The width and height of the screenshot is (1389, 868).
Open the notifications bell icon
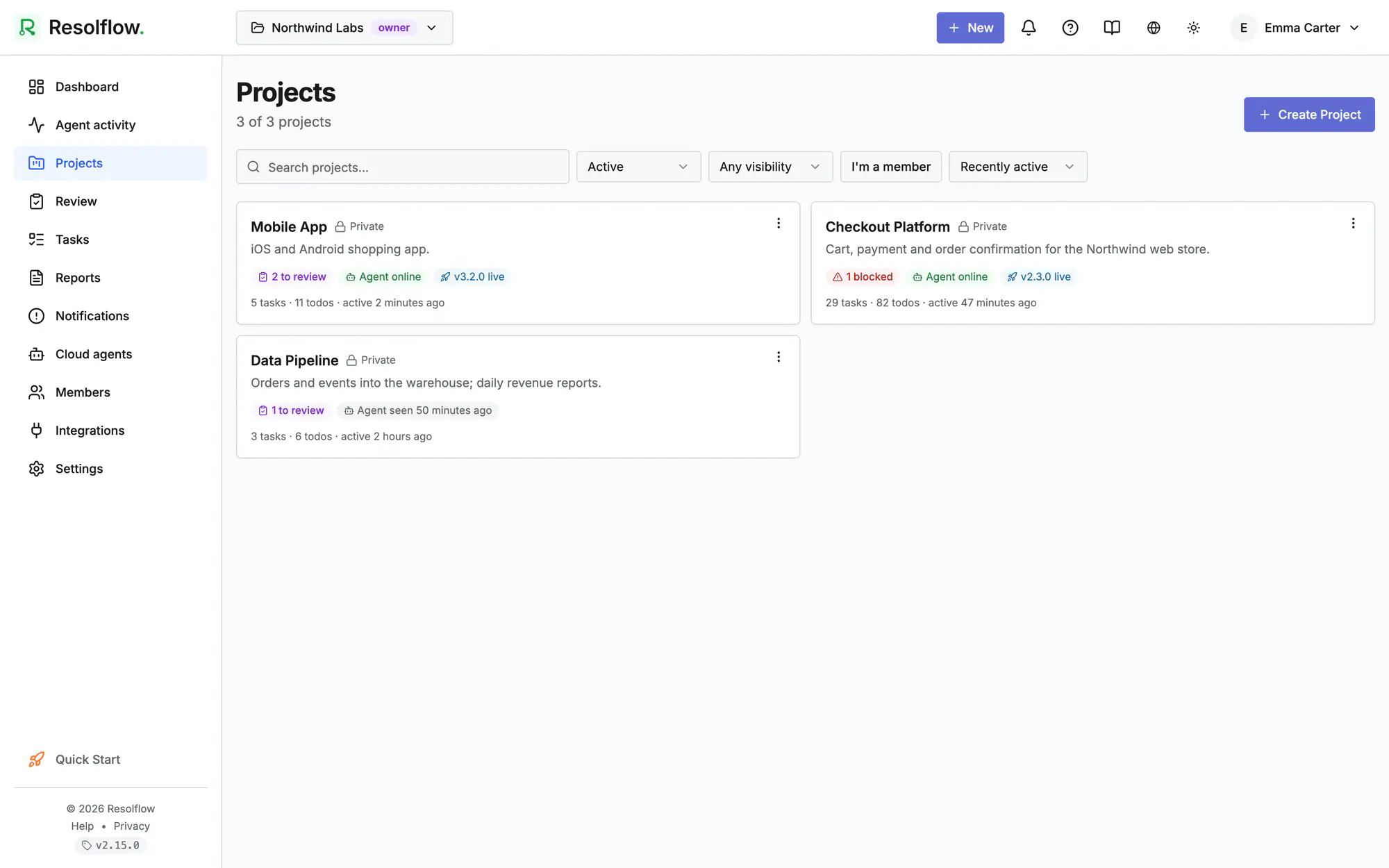point(1029,28)
